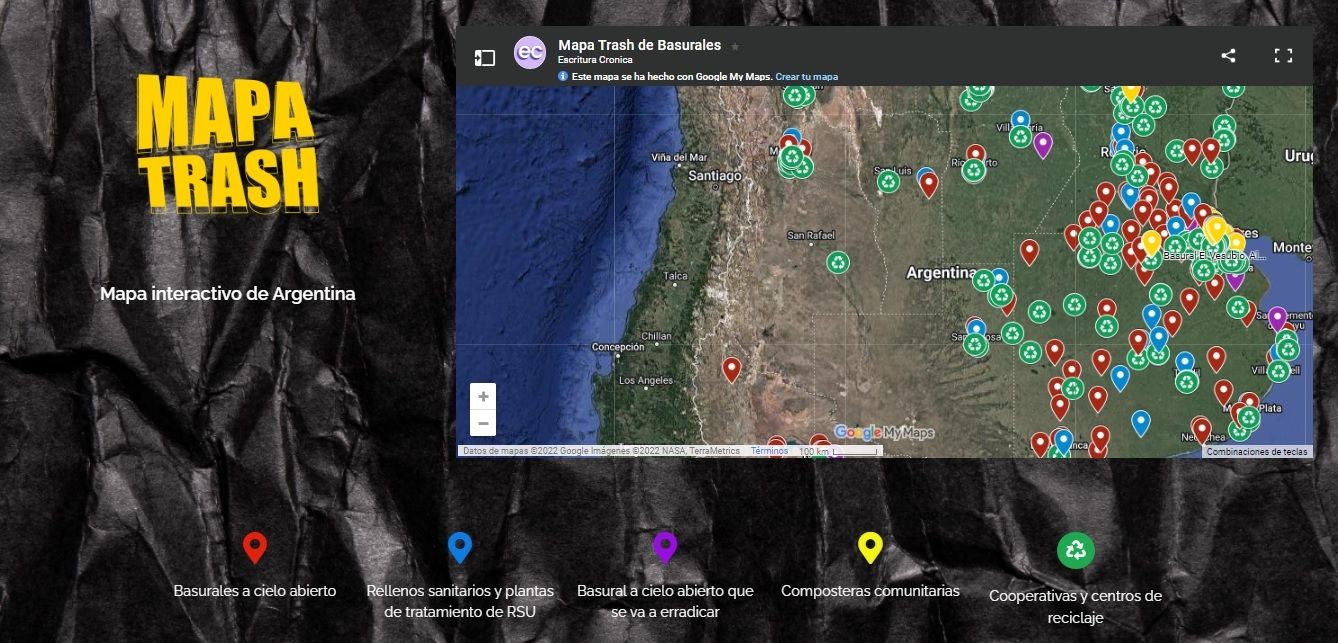Click the blue "Rellenos sanitarios" legend pin

(x=460, y=547)
